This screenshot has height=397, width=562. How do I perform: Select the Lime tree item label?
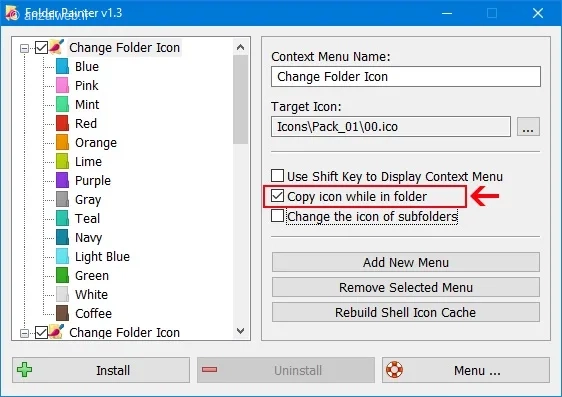coord(89,161)
